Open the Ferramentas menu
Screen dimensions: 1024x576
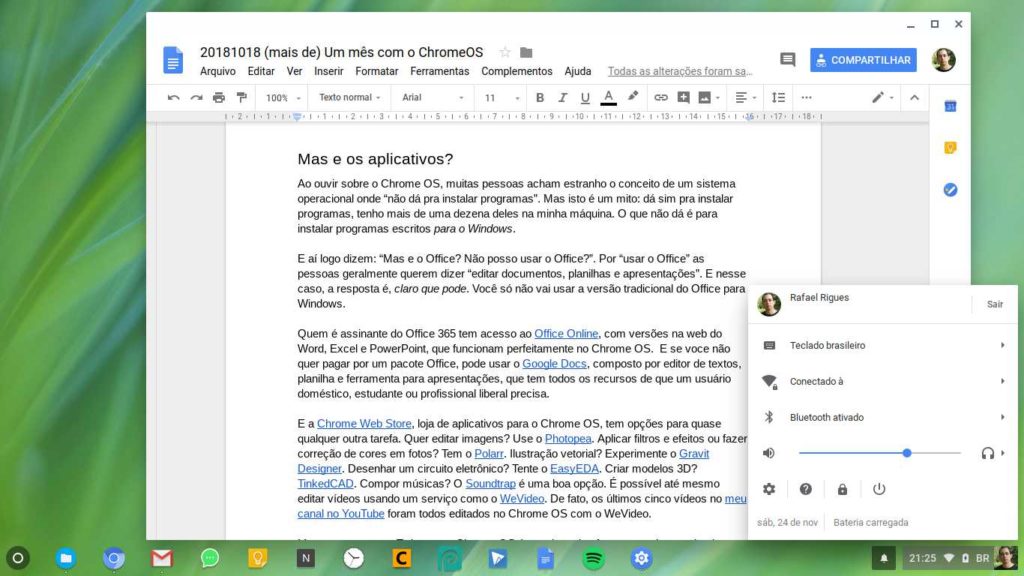440,71
